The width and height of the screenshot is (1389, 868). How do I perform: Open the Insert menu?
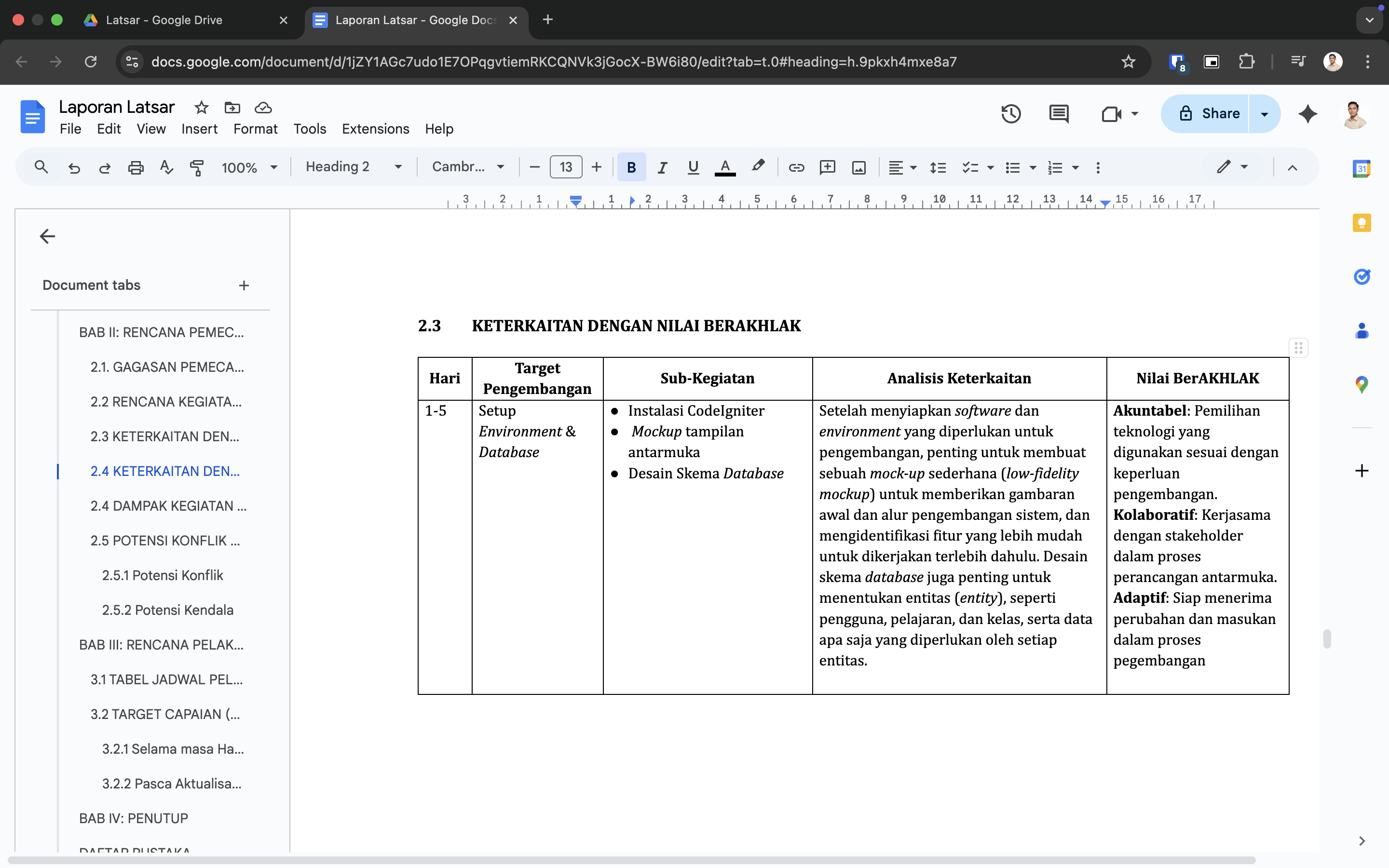pyautogui.click(x=199, y=129)
